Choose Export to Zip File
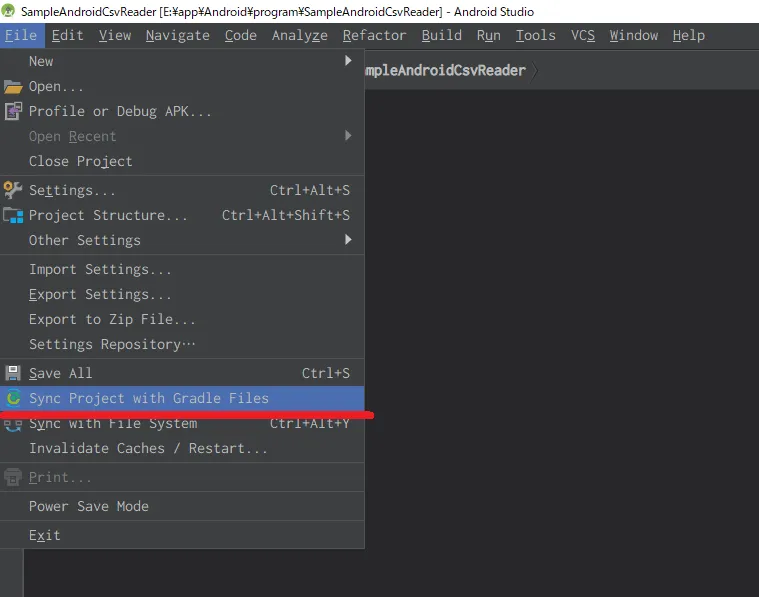The height and width of the screenshot is (597, 759). point(112,319)
